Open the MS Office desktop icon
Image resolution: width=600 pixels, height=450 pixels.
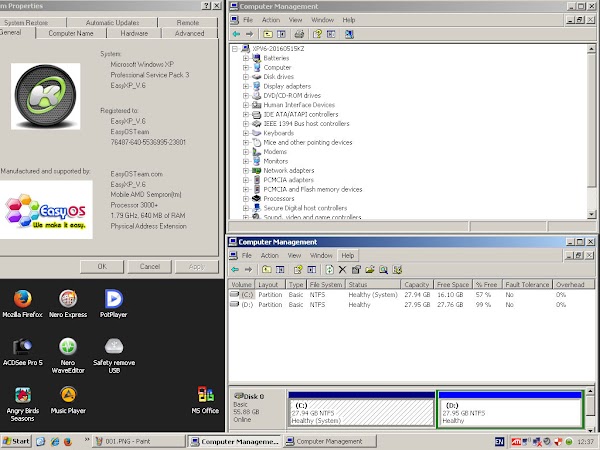(x=204, y=395)
